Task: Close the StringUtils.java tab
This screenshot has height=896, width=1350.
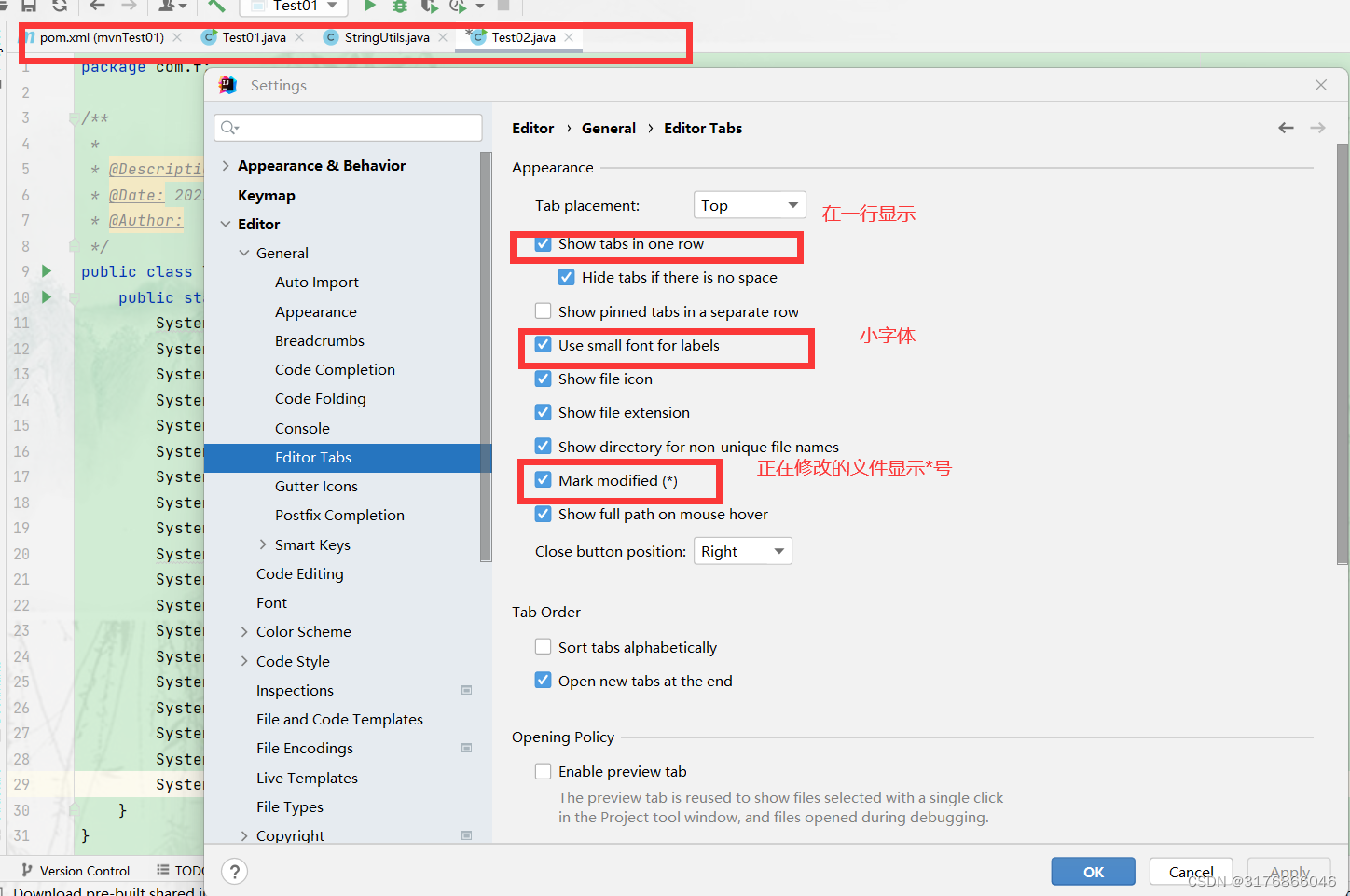Action: [x=443, y=37]
